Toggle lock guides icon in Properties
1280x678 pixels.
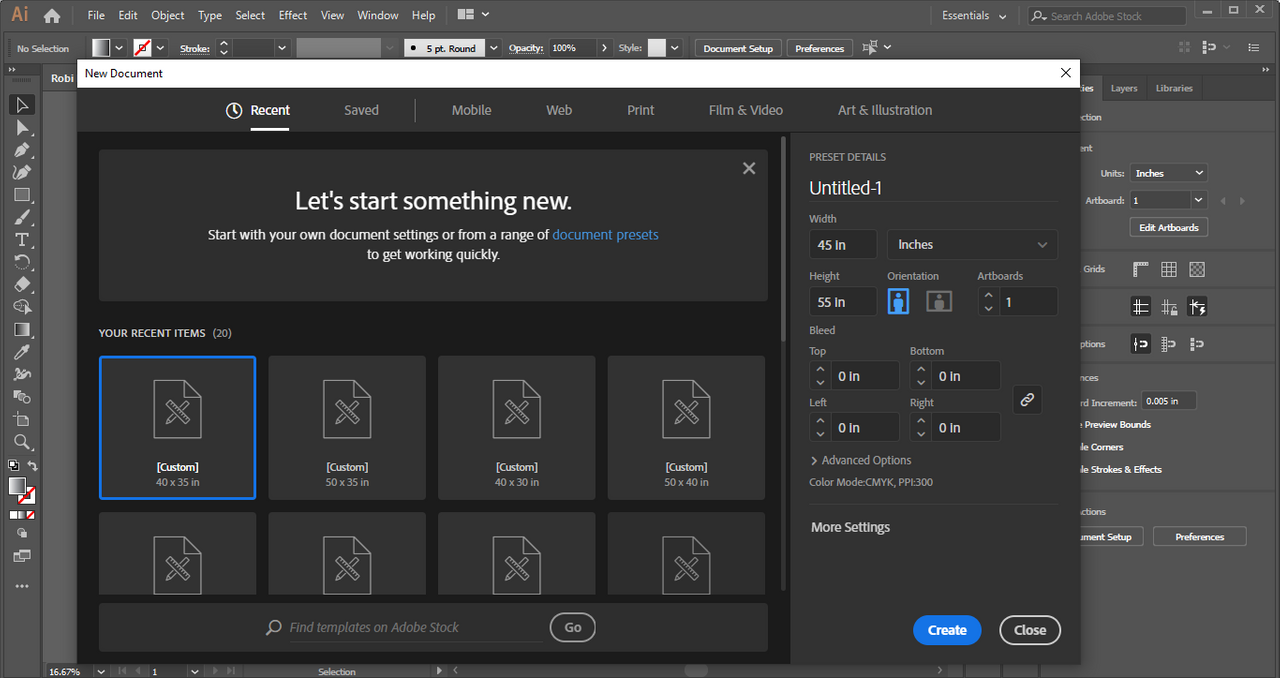(x=1169, y=307)
